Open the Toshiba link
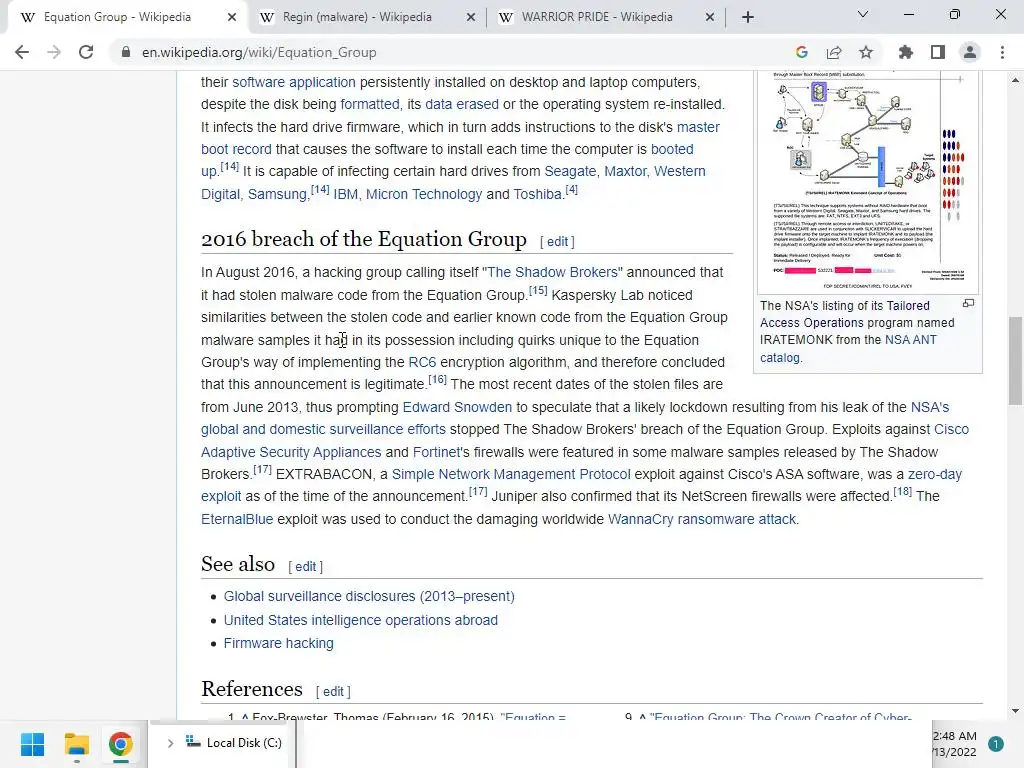The image size is (1024, 768). 537,195
